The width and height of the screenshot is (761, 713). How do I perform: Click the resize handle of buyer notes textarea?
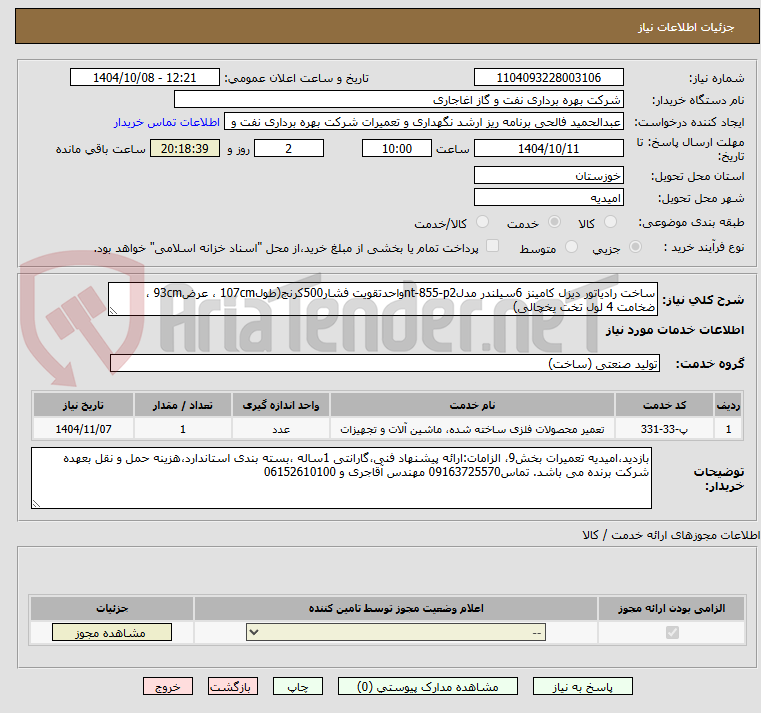[36, 504]
